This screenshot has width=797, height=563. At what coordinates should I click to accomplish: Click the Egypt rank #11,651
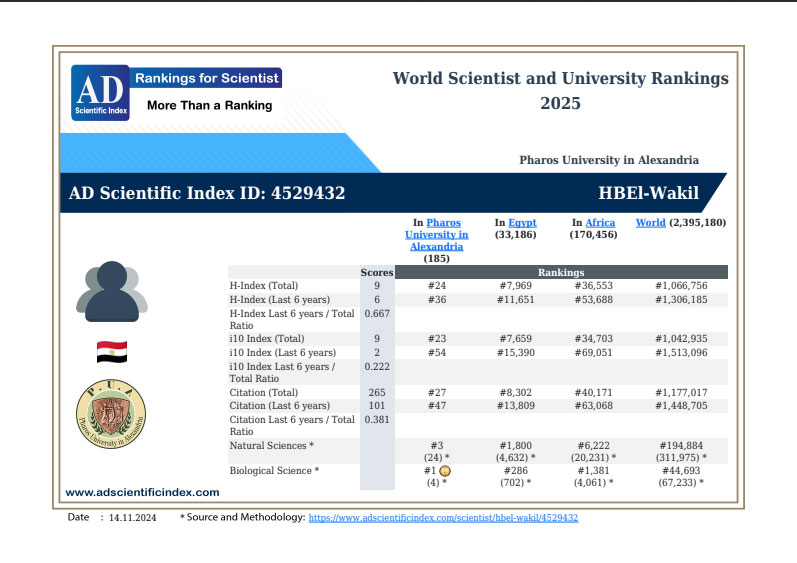[515, 300]
